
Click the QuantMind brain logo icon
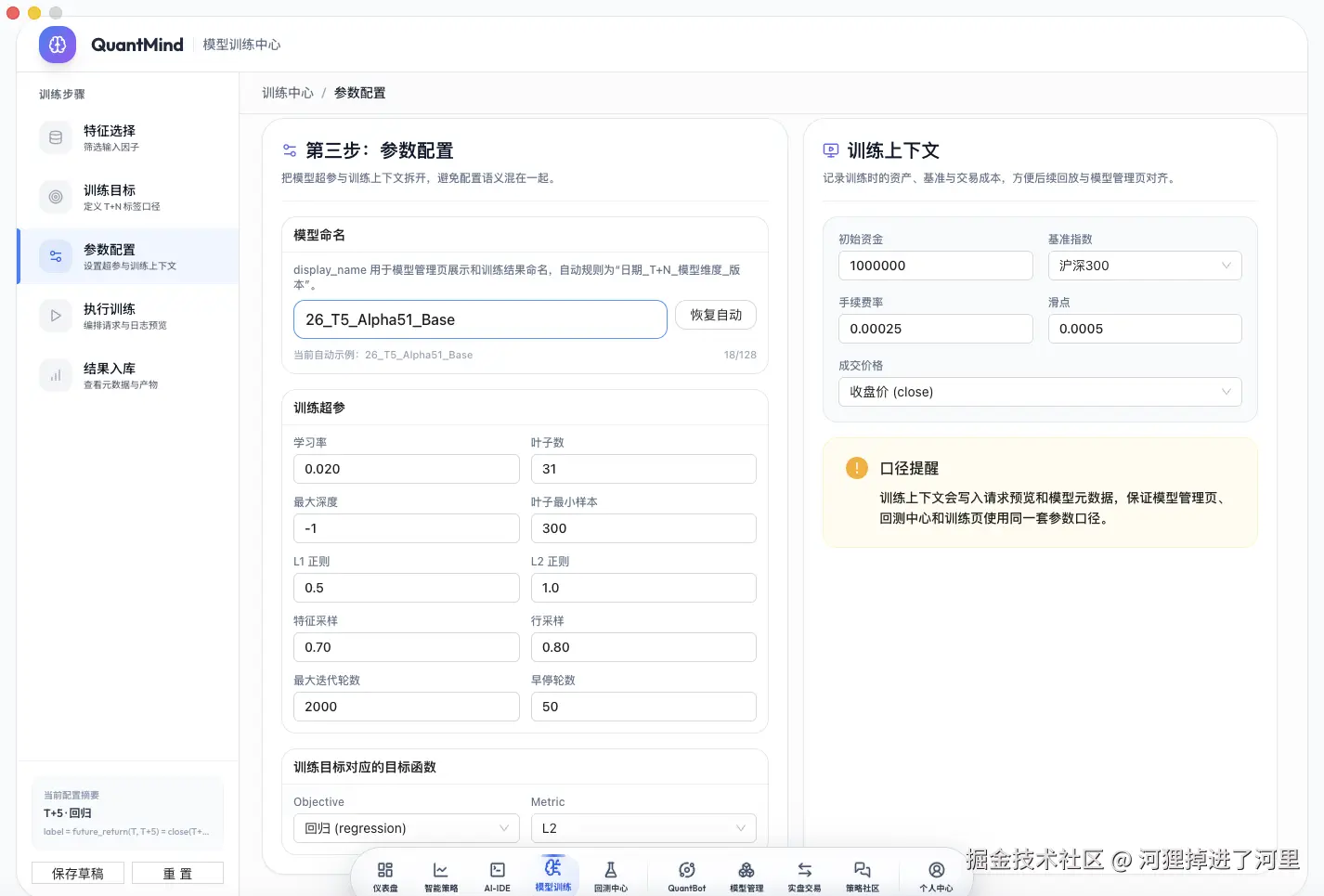coord(58,45)
